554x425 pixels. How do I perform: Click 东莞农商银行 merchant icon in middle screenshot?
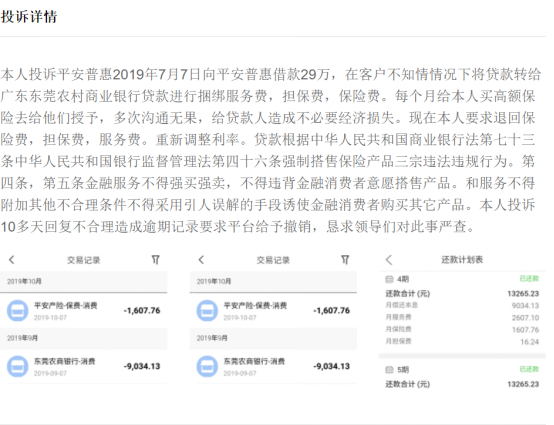pyautogui.click(x=207, y=366)
